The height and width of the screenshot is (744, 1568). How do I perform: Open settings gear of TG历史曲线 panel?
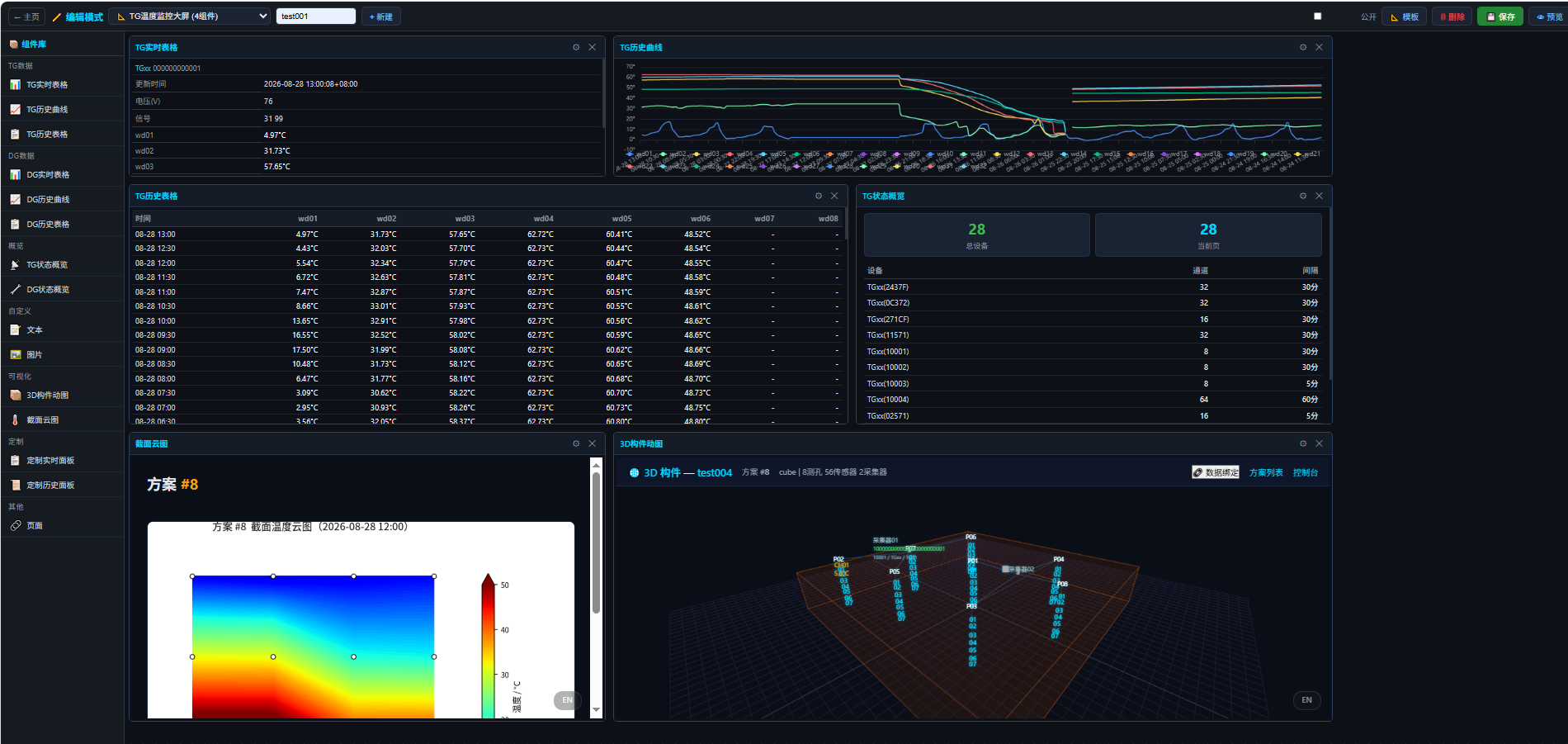pos(1303,48)
